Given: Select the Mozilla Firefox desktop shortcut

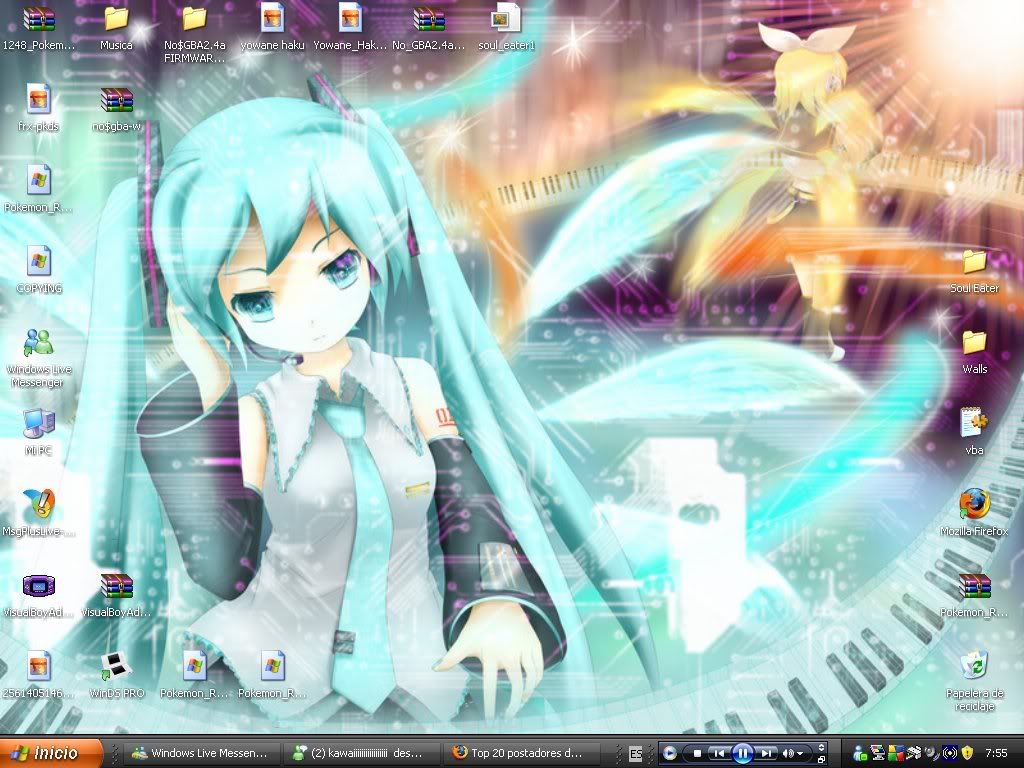Looking at the screenshot, I should pyautogui.click(x=974, y=504).
